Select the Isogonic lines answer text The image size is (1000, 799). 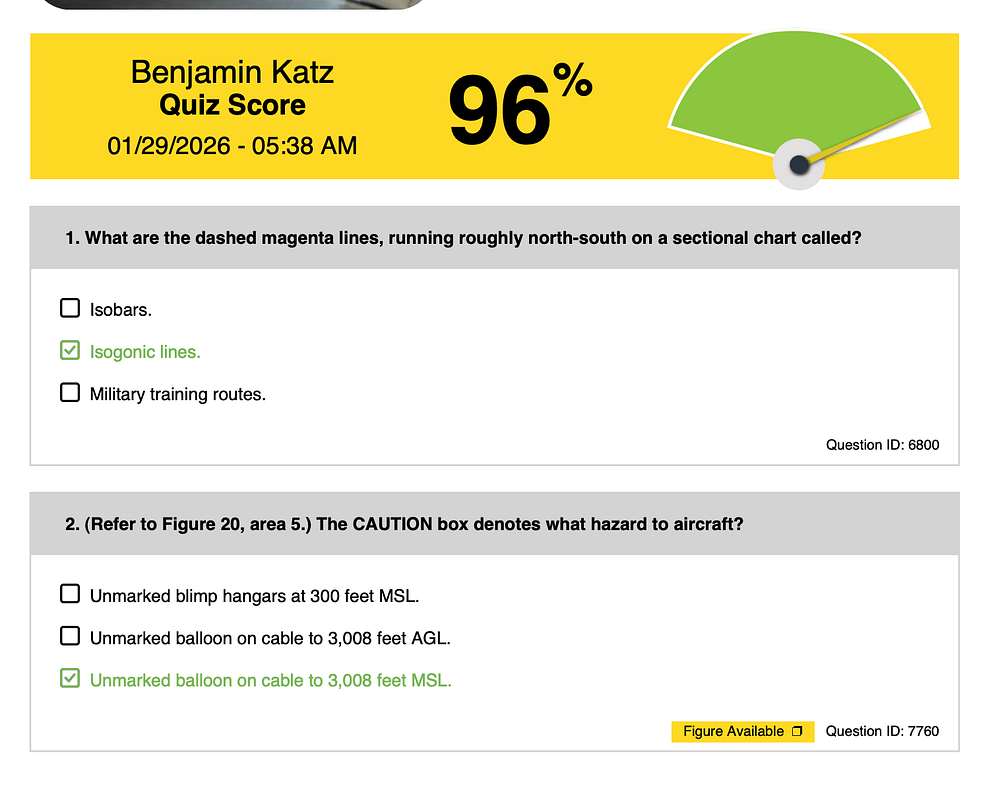click(145, 352)
